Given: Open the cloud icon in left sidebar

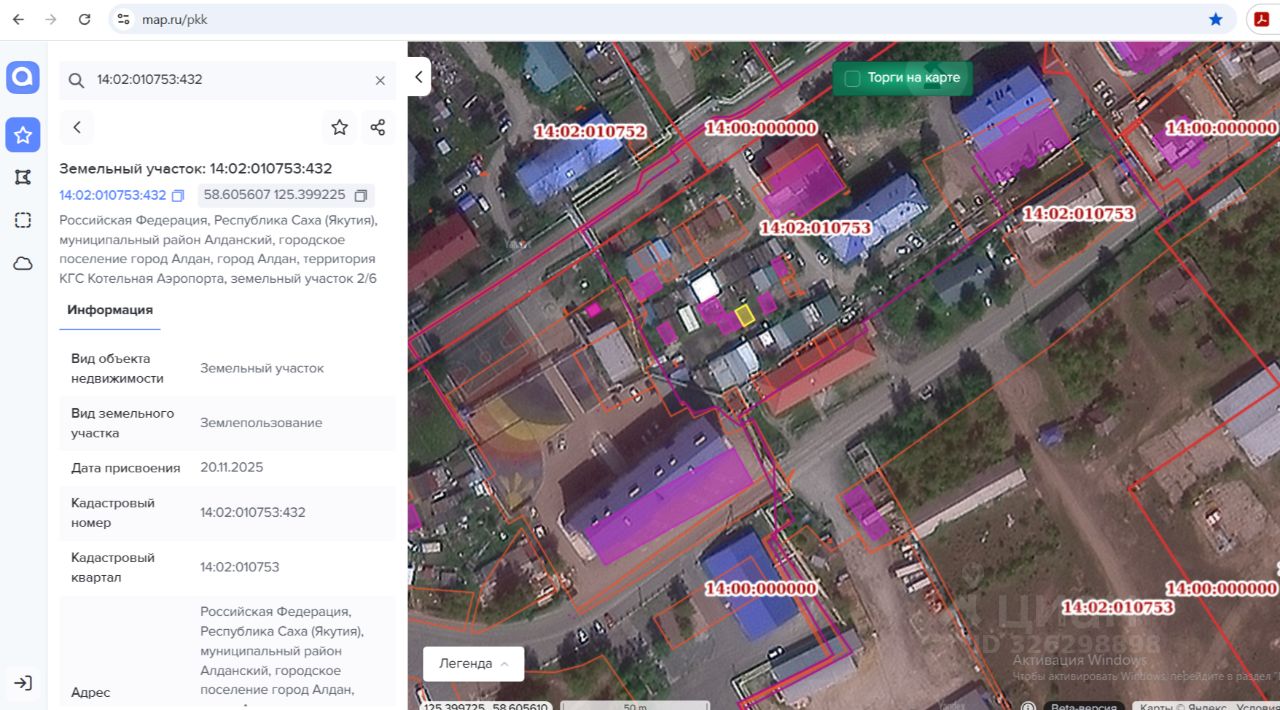Looking at the screenshot, I should point(23,263).
